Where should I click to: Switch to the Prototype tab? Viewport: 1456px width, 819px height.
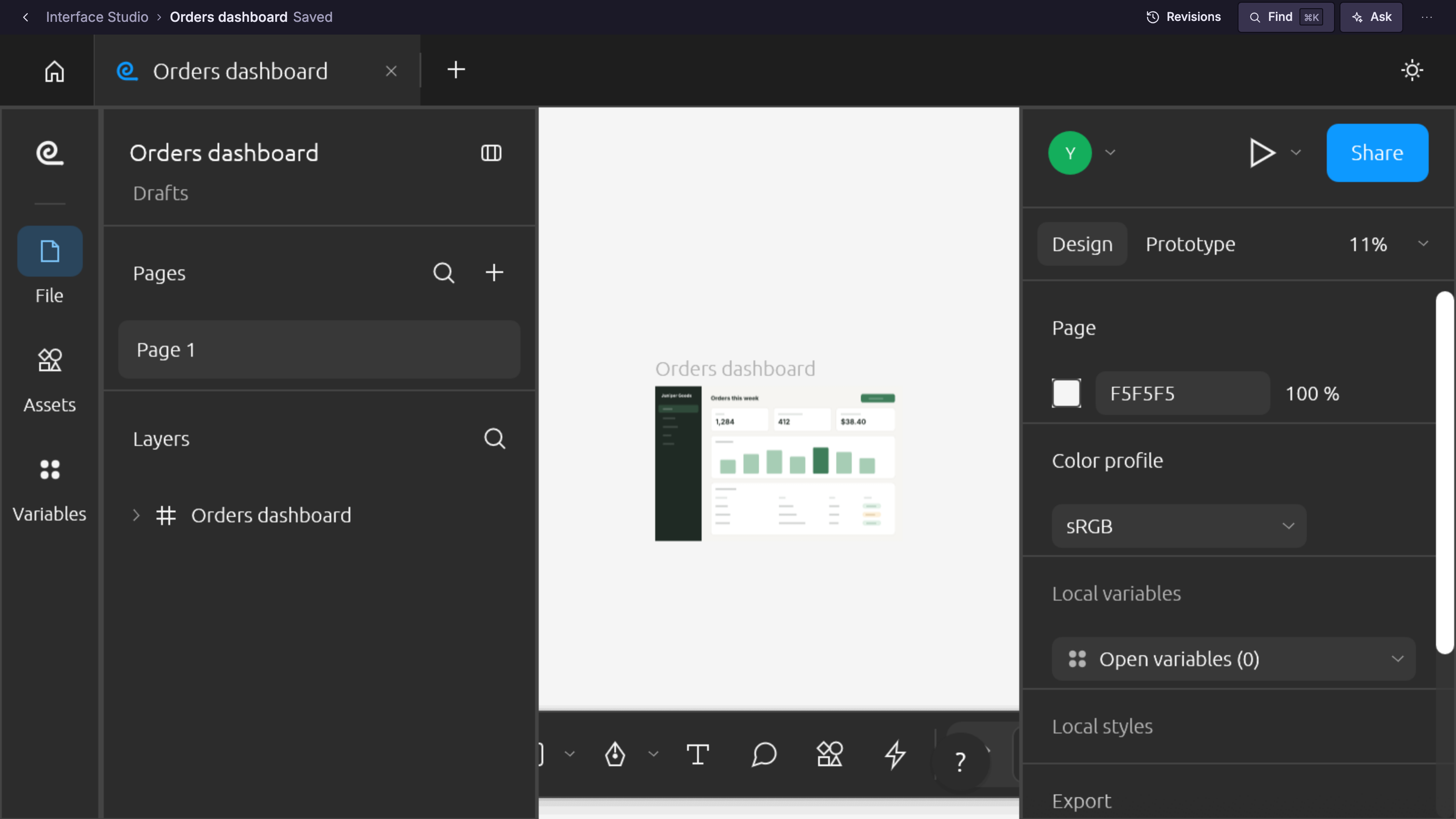click(x=1190, y=244)
